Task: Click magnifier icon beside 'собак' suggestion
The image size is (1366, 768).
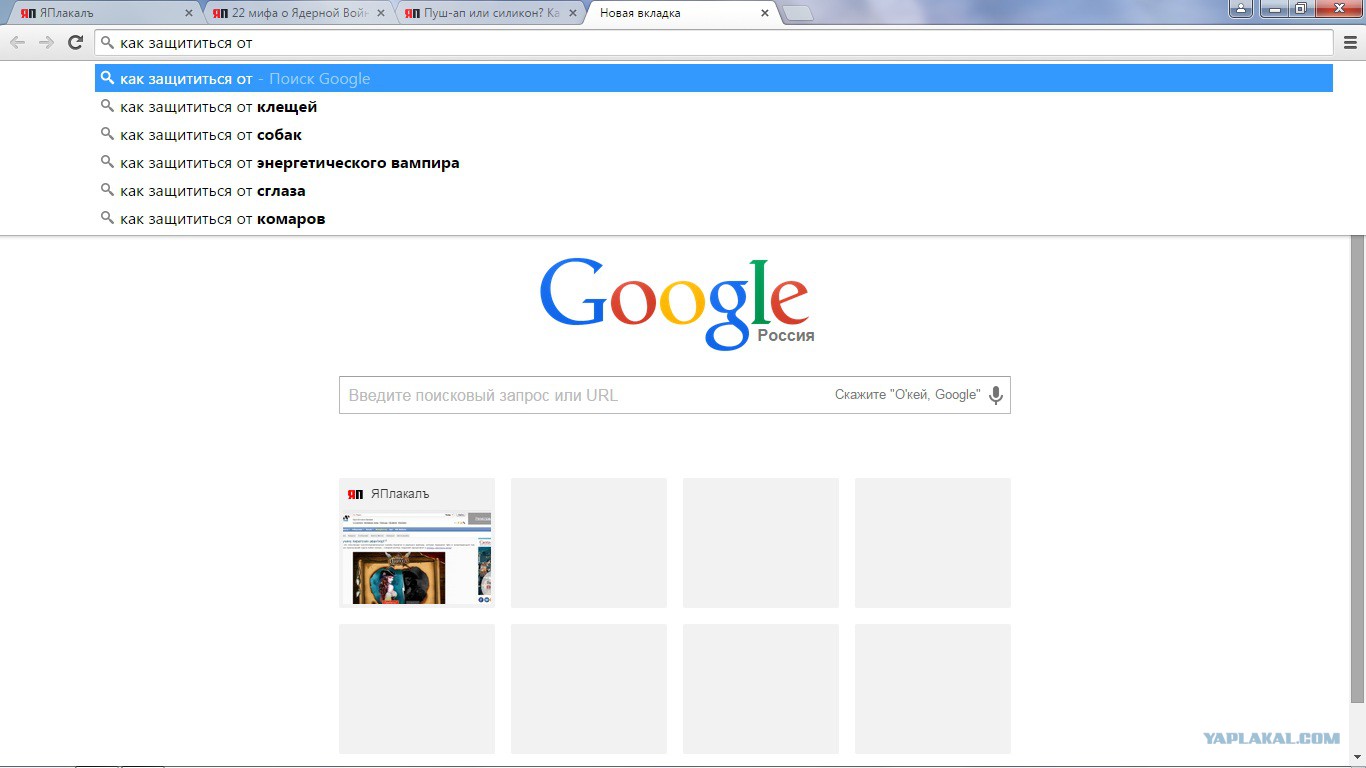Action: [107, 134]
